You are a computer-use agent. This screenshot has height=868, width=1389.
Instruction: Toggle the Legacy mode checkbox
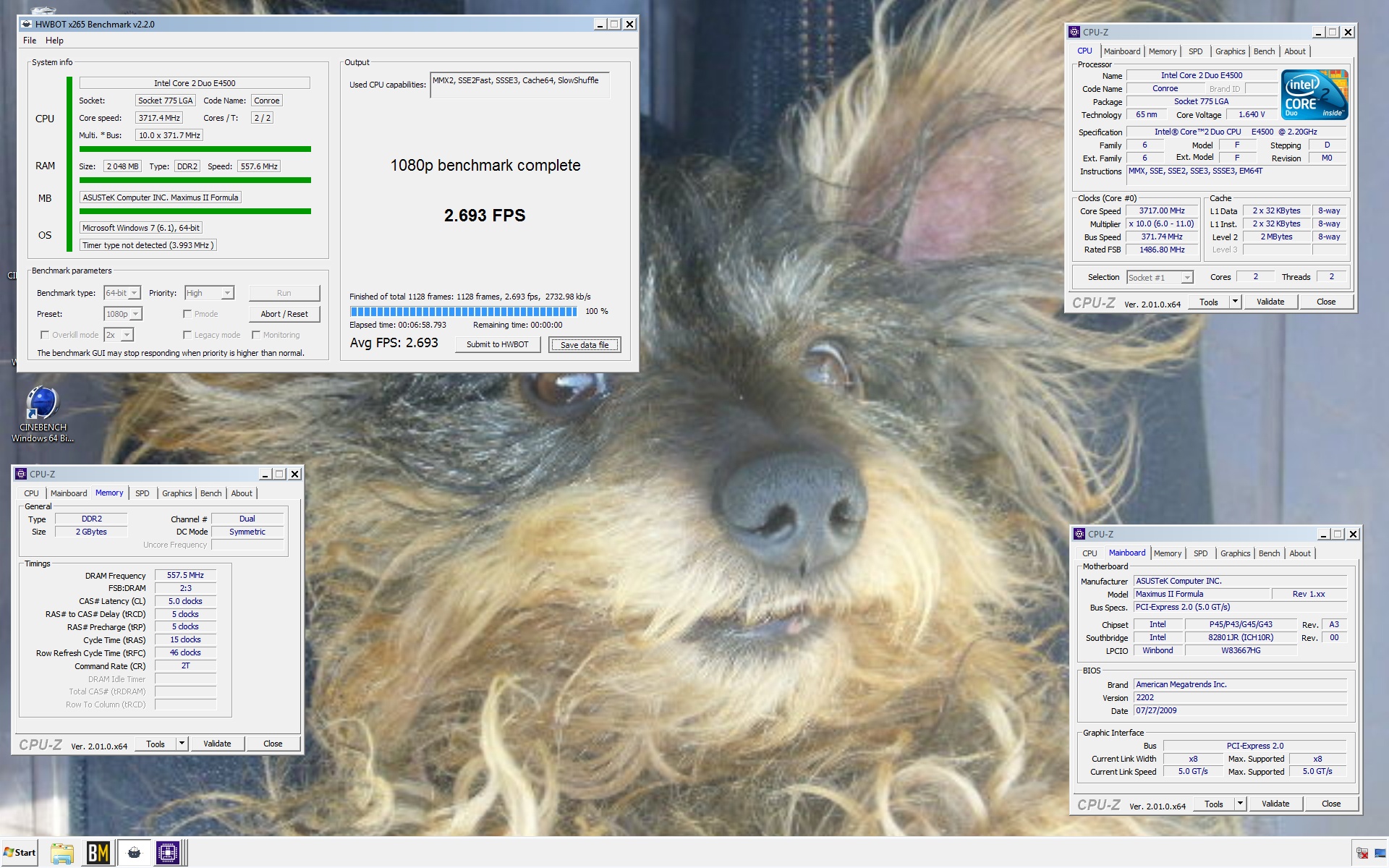pos(187,335)
